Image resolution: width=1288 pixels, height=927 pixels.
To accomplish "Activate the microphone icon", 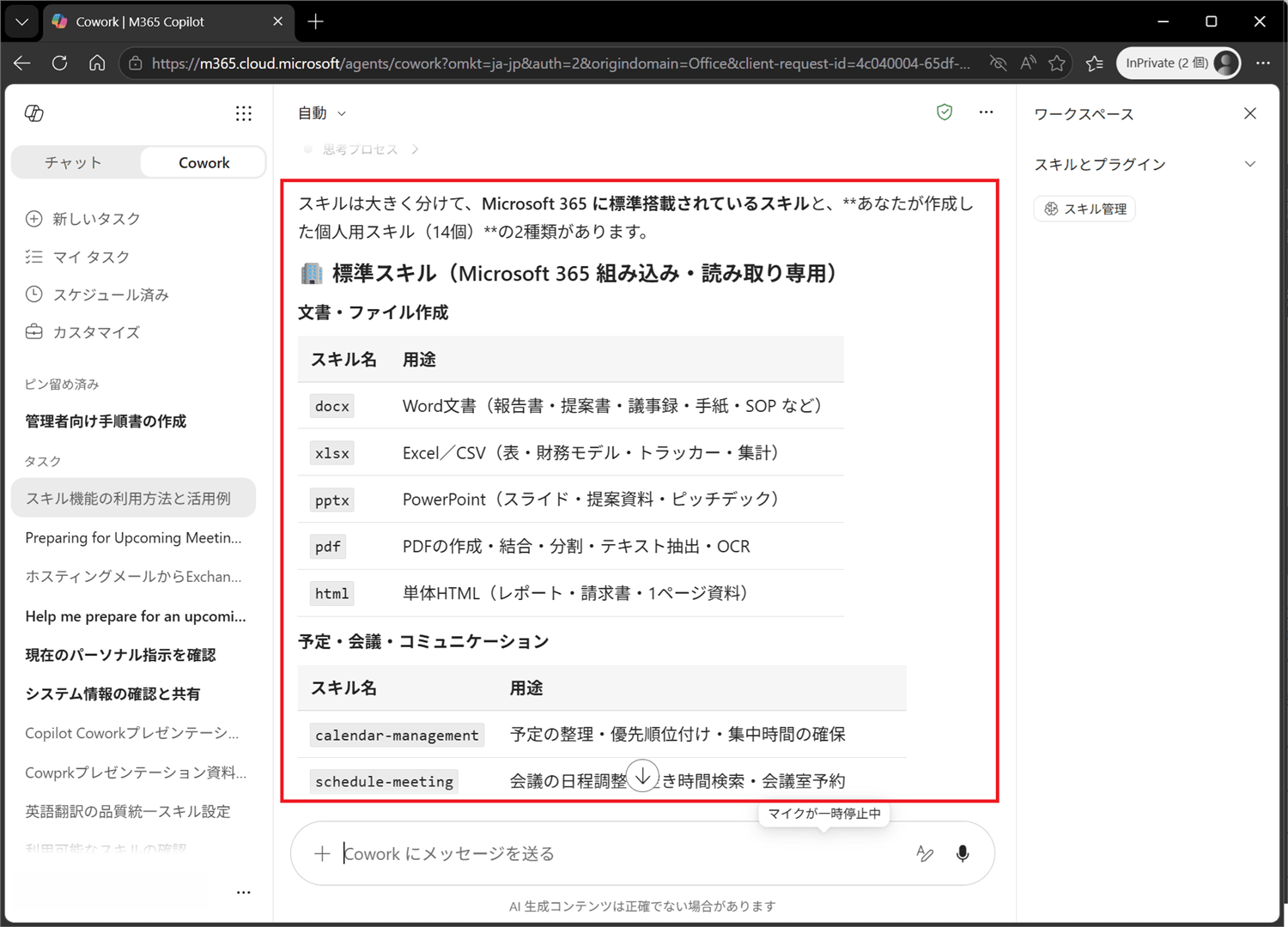I will pos(963,854).
